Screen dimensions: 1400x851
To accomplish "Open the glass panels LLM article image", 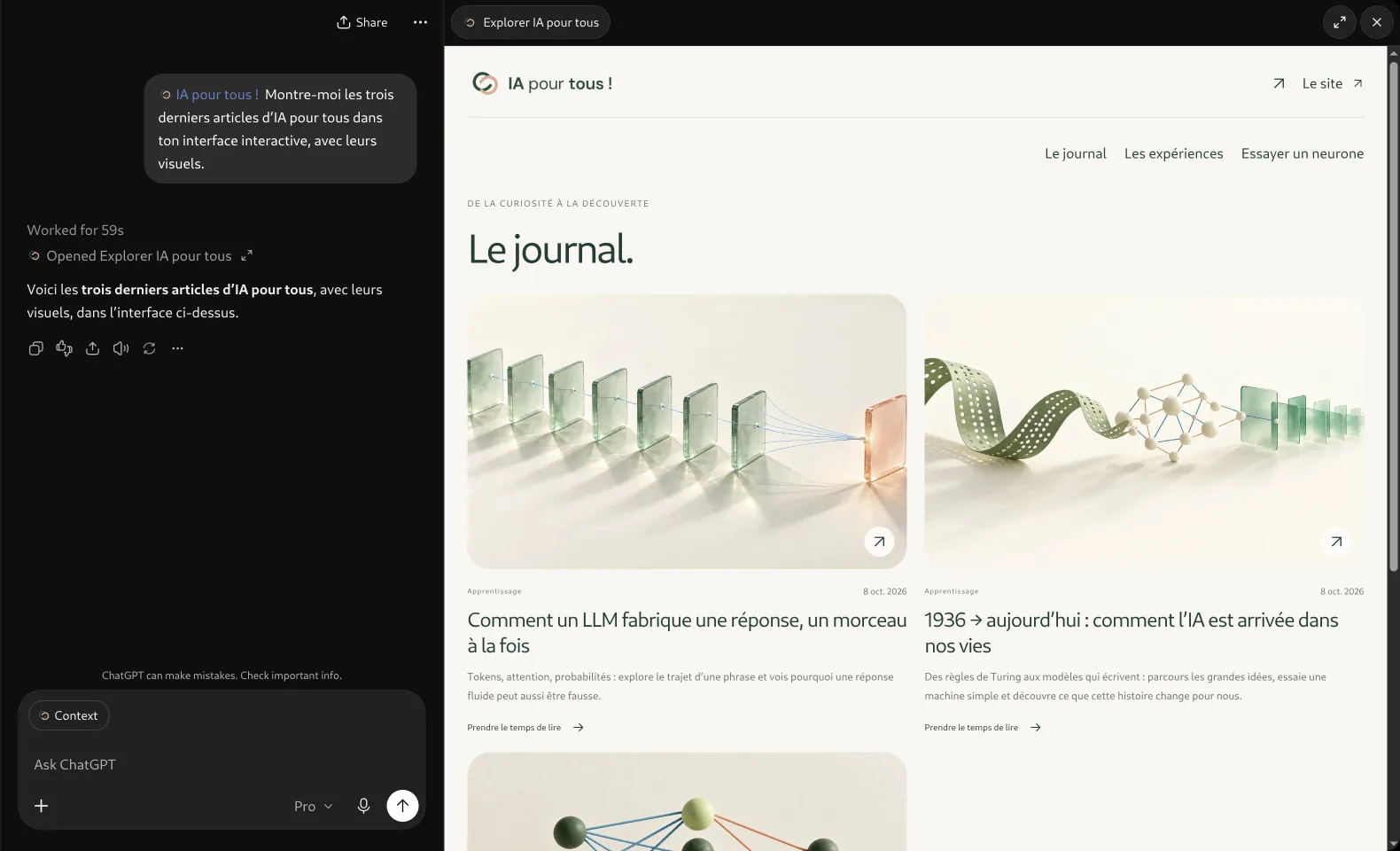I will (x=687, y=432).
